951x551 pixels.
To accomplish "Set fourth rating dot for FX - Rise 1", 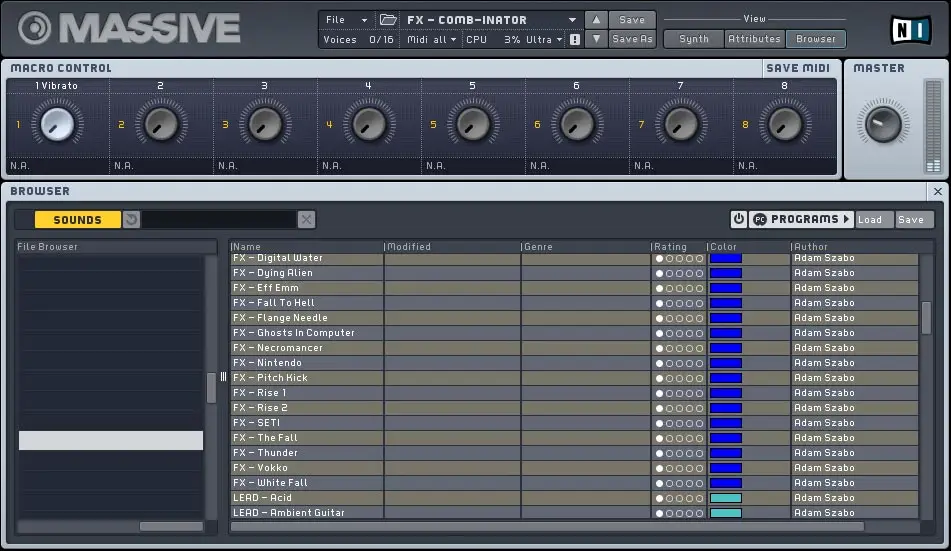I will click(690, 393).
